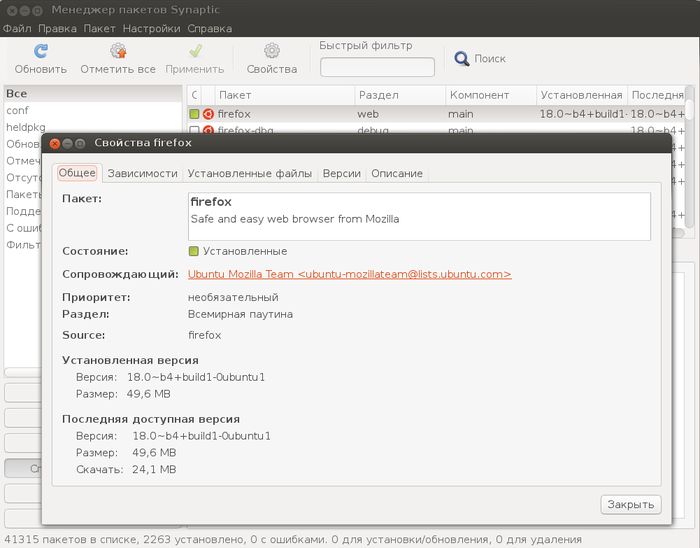
Task: Select the heldpkg filter in sidebar
Action: (x=93, y=127)
